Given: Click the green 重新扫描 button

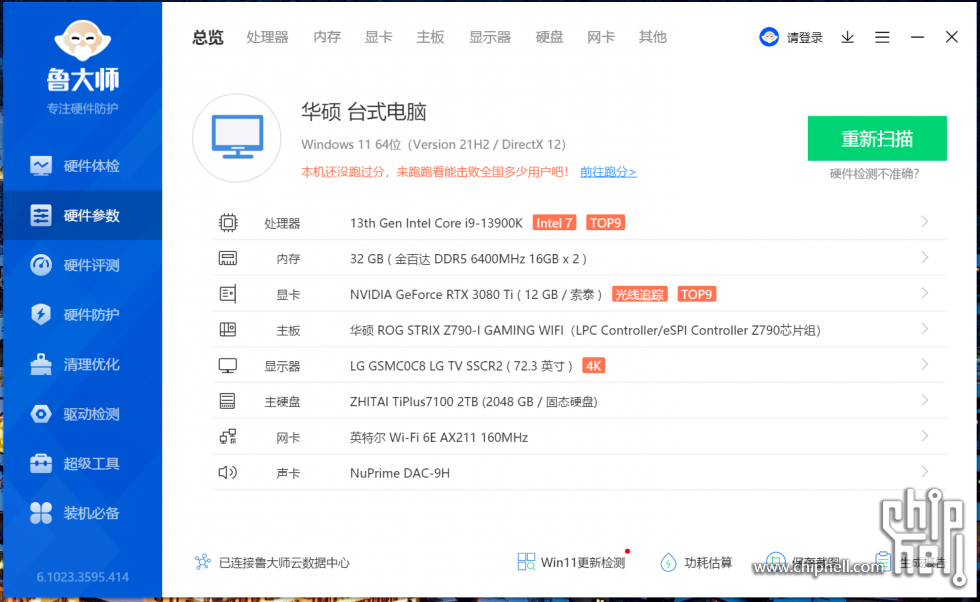Looking at the screenshot, I should (877, 138).
